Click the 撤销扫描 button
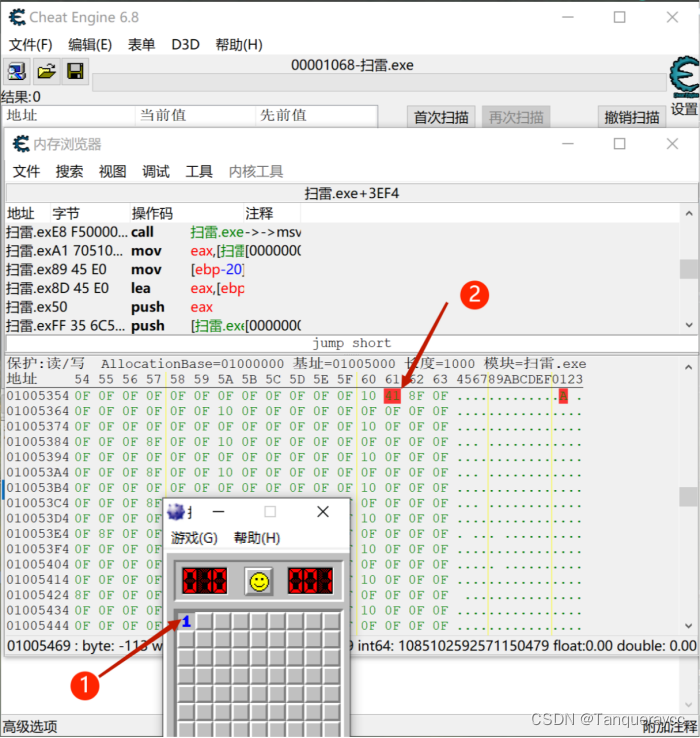Image resolution: width=700 pixels, height=738 pixels. tap(632, 117)
